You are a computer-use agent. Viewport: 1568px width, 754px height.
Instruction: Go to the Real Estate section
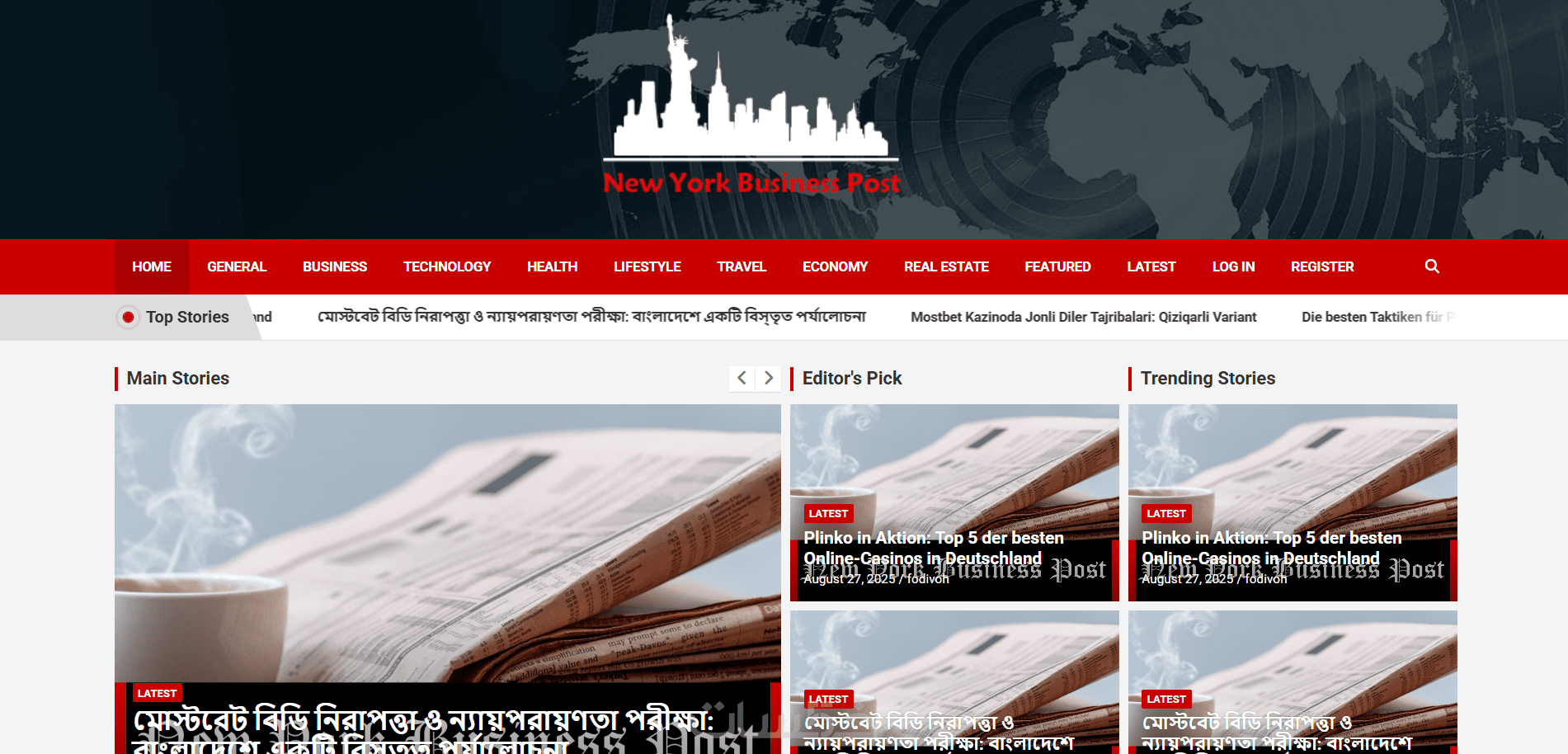tap(947, 266)
